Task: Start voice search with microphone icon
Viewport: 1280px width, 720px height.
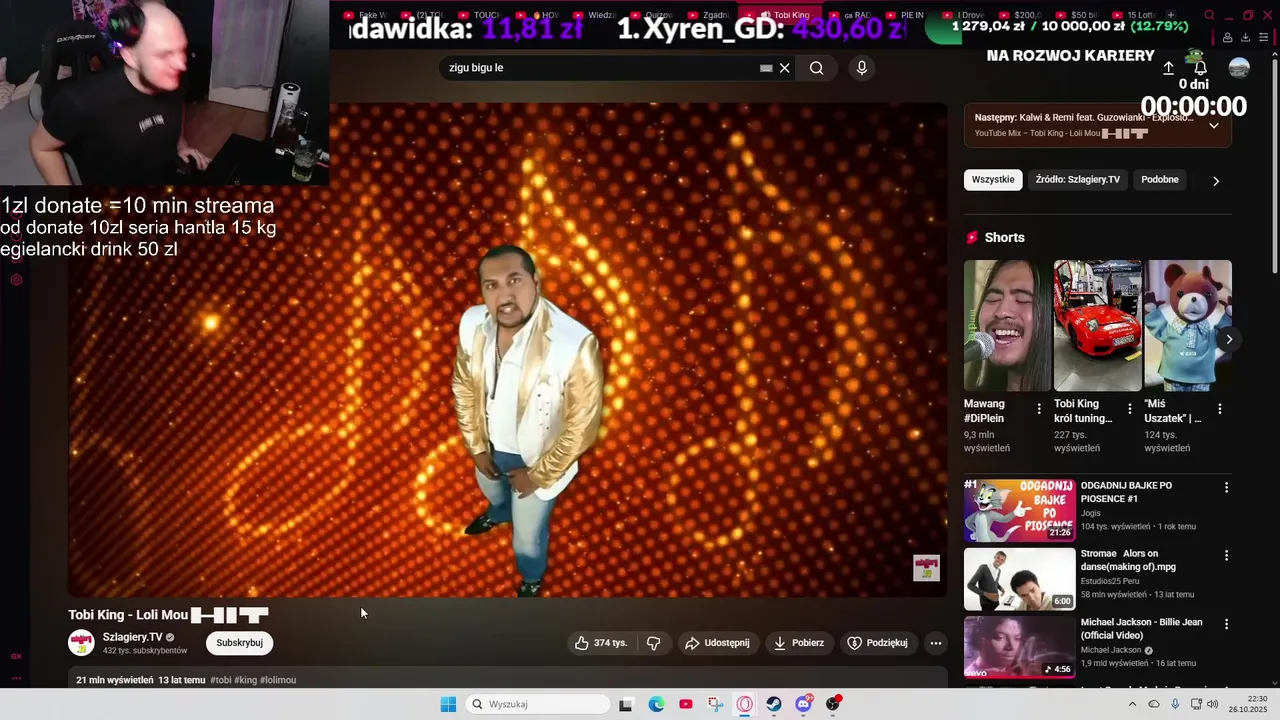Action: [x=862, y=68]
